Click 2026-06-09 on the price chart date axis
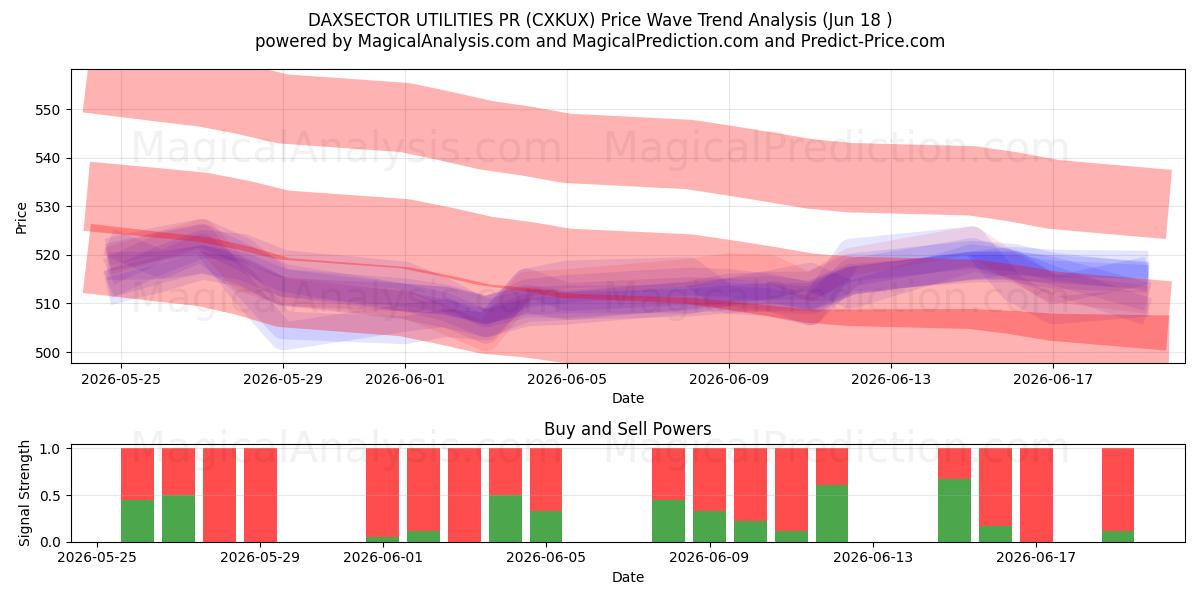The width and height of the screenshot is (1200, 600). coord(729,379)
